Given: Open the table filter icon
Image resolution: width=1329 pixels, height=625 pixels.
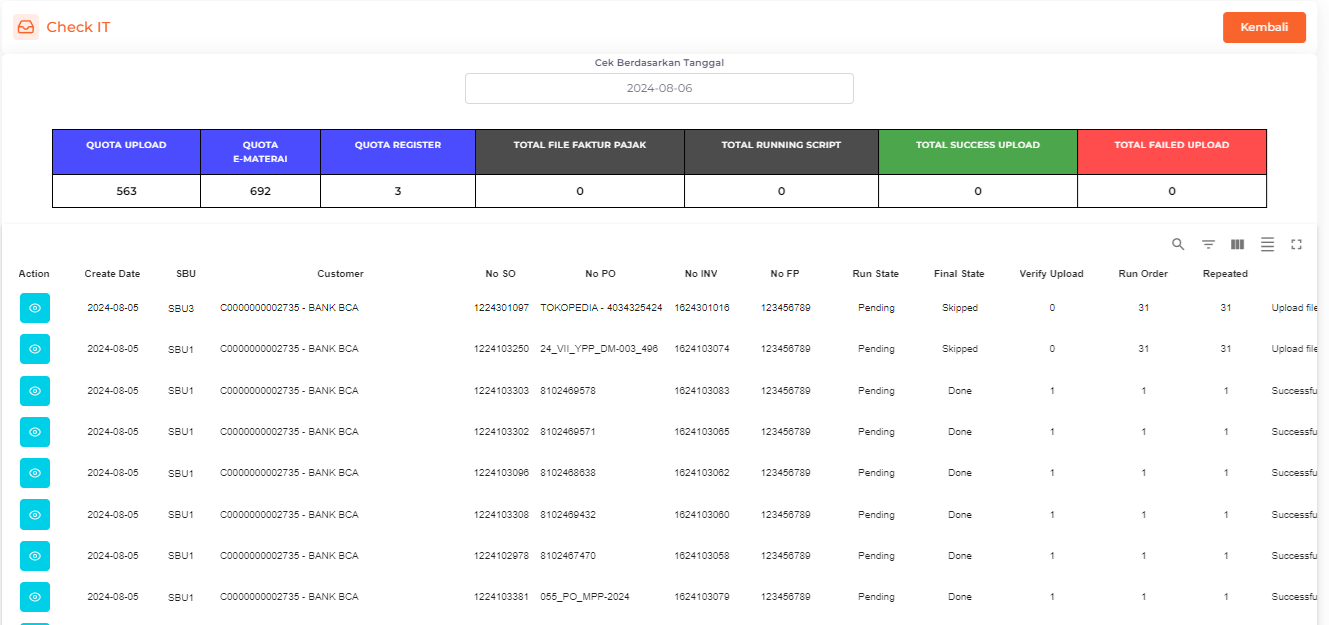Looking at the screenshot, I should (x=1208, y=244).
